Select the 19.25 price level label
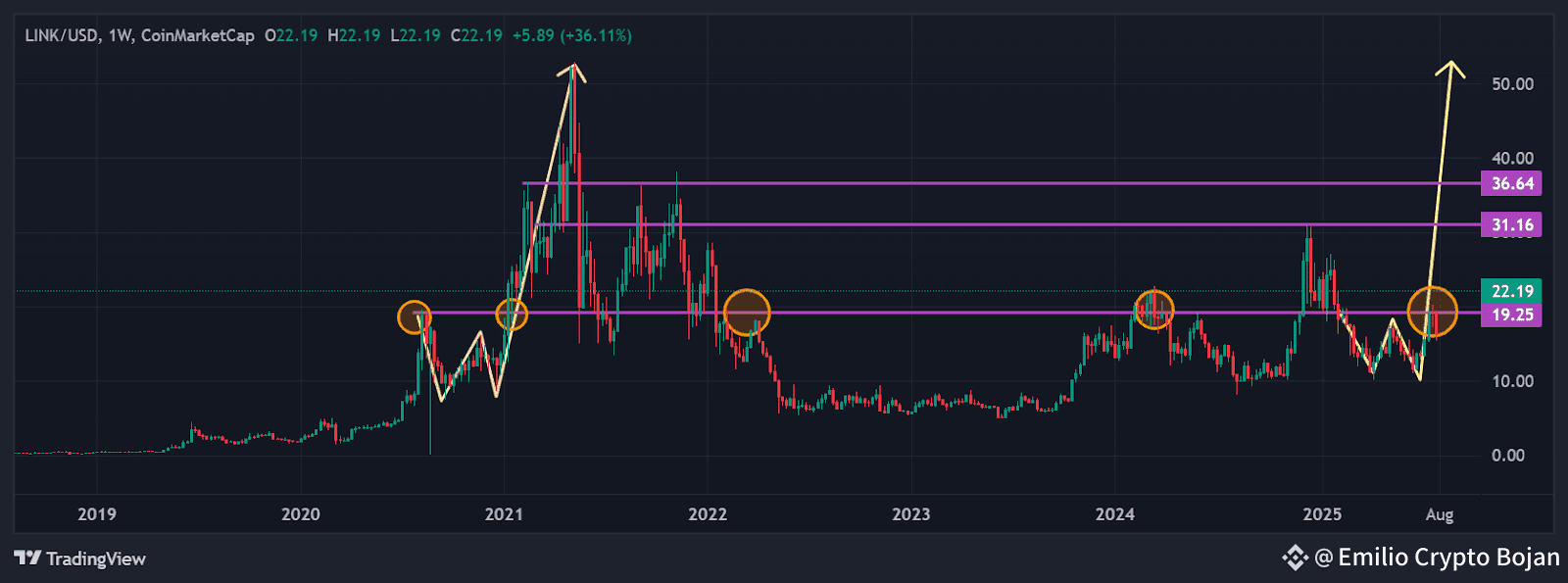The width and height of the screenshot is (1568, 583). pos(1511,315)
